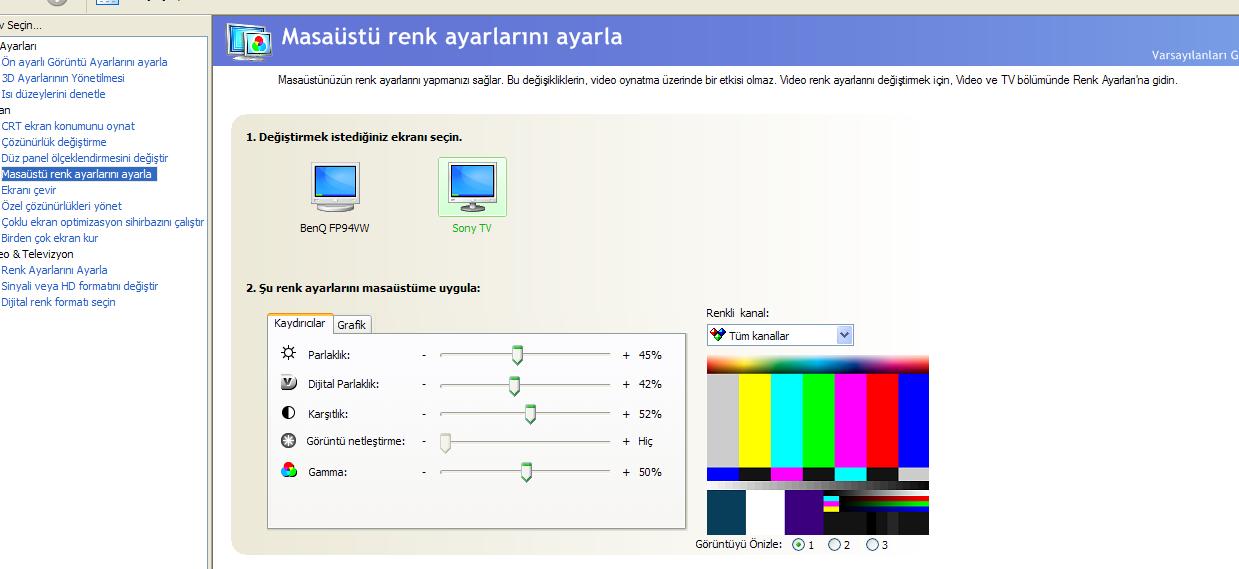This screenshot has width=1239, height=569.
Task: Click the Görüntü netleştirme icon
Action: [x=289, y=441]
